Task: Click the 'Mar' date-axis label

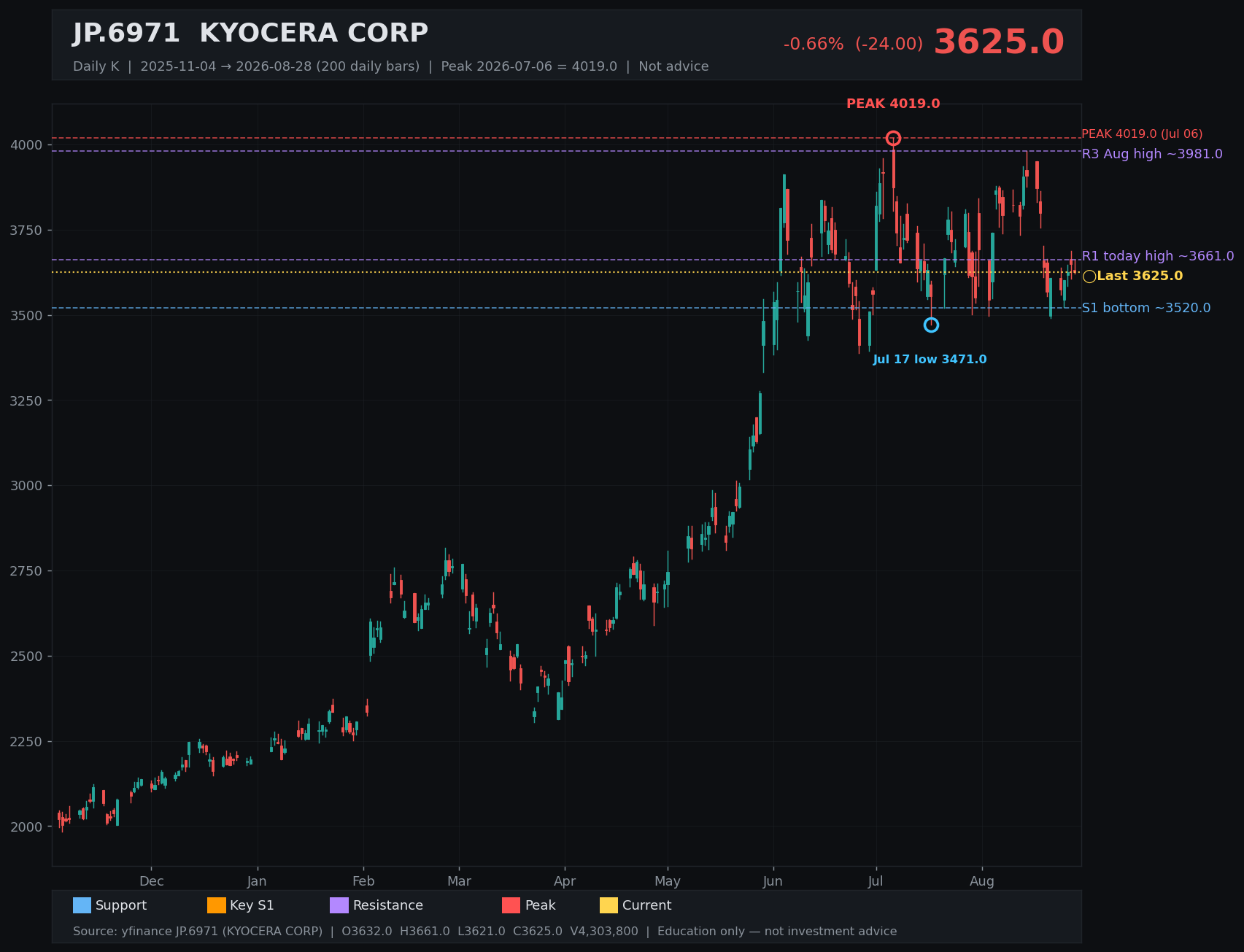Action: click(459, 881)
